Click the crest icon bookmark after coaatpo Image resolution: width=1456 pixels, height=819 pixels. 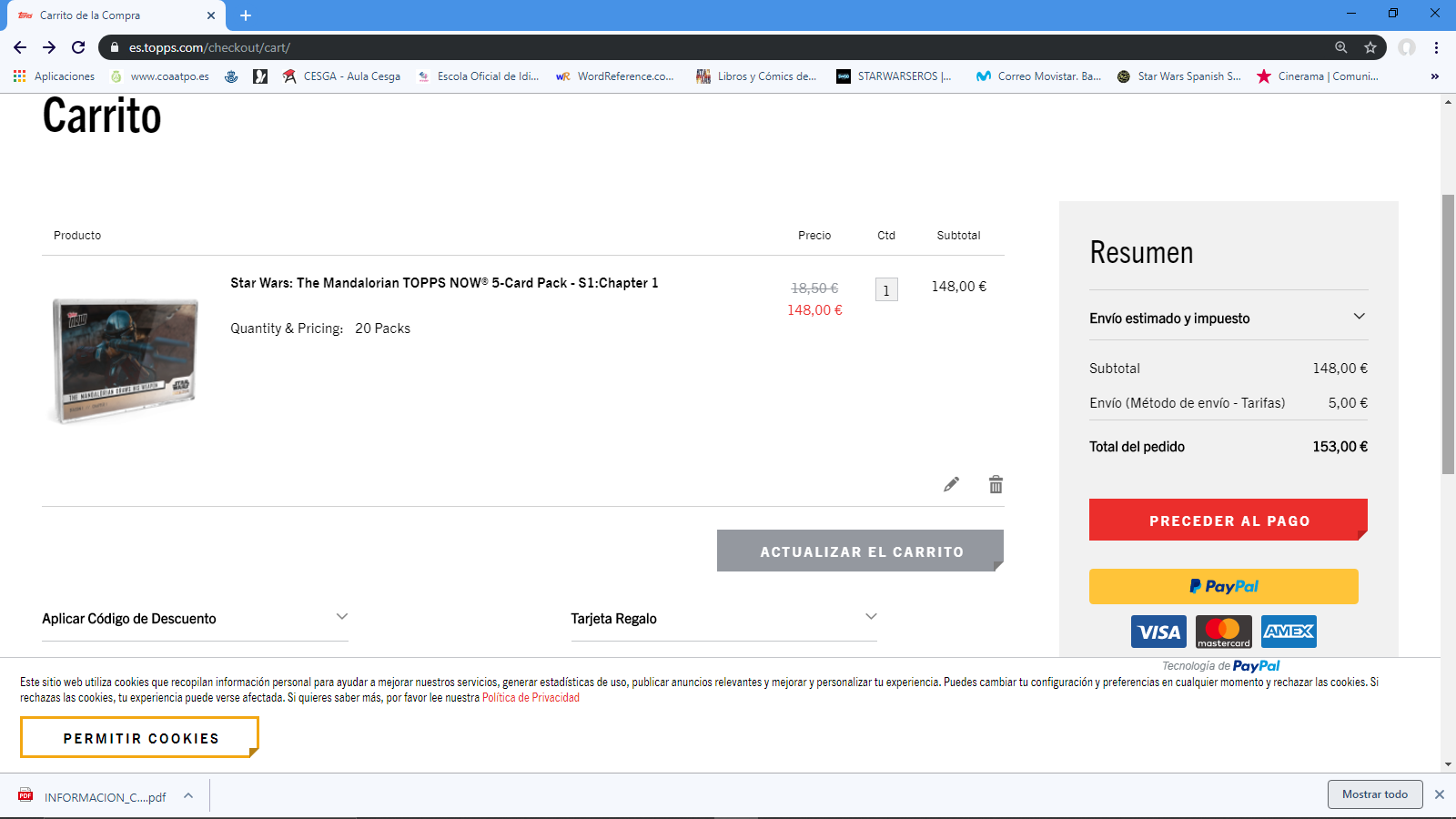point(231,76)
